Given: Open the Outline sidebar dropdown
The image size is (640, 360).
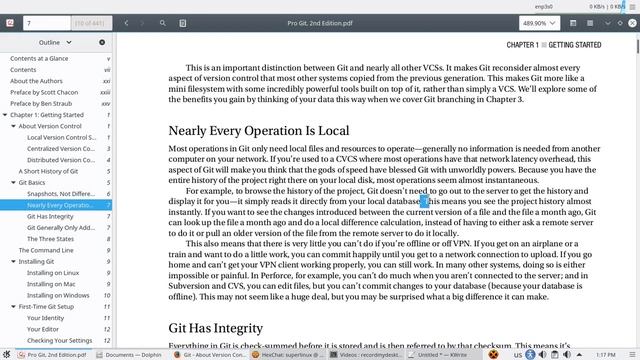Looking at the screenshot, I should coord(55,42).
